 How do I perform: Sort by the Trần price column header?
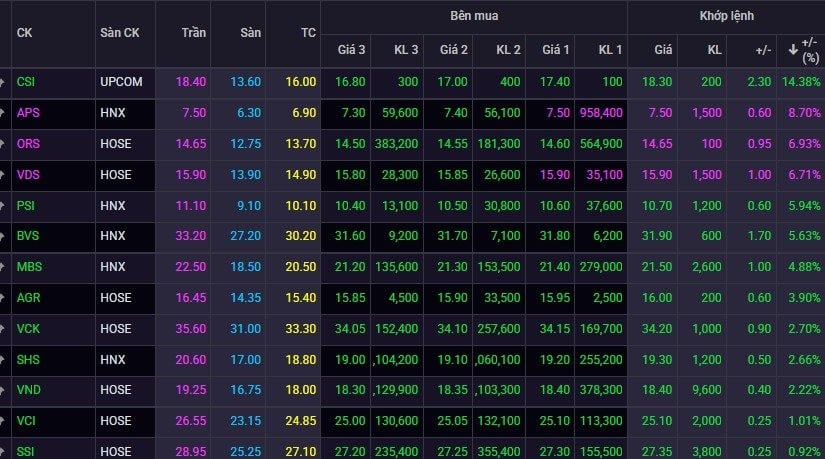tap(194, 33)
